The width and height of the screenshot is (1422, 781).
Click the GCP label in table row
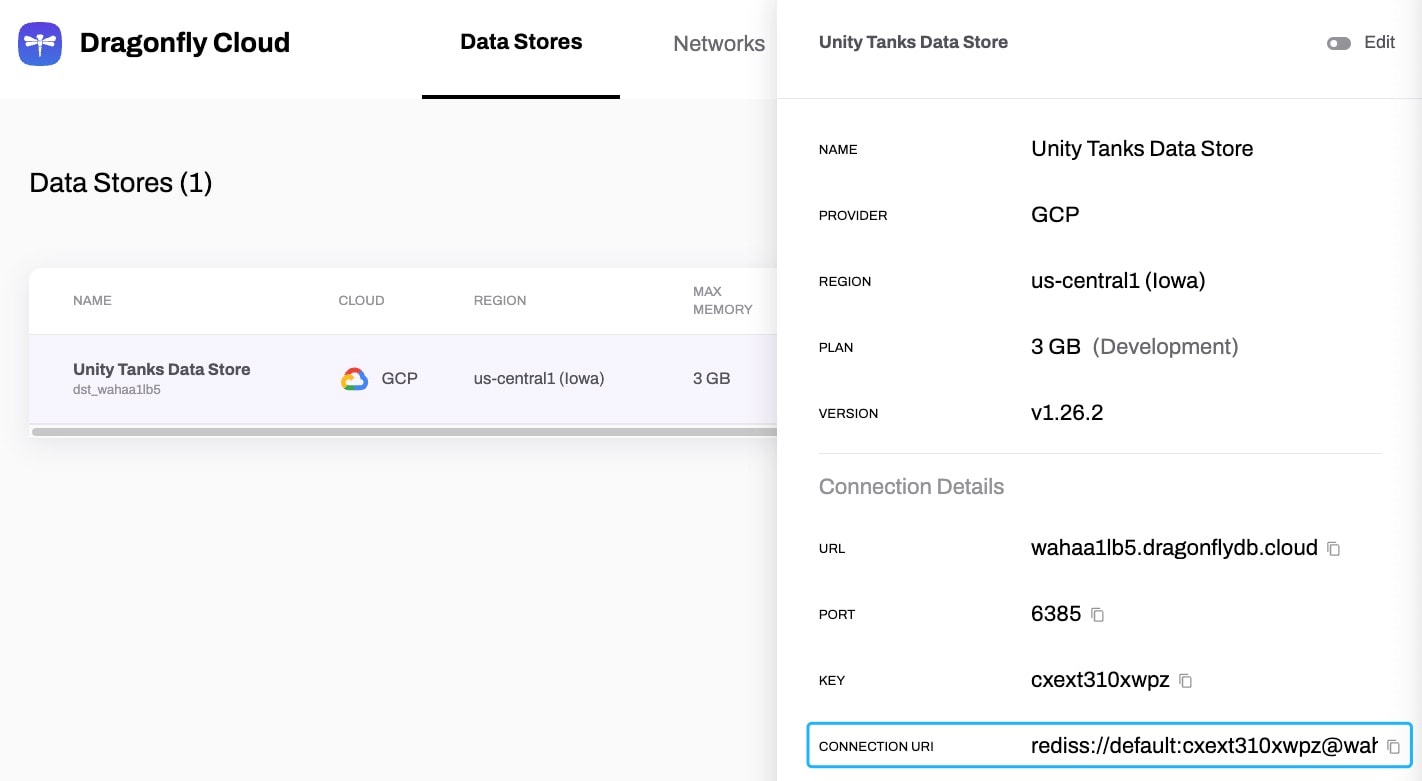click(399, 379)
